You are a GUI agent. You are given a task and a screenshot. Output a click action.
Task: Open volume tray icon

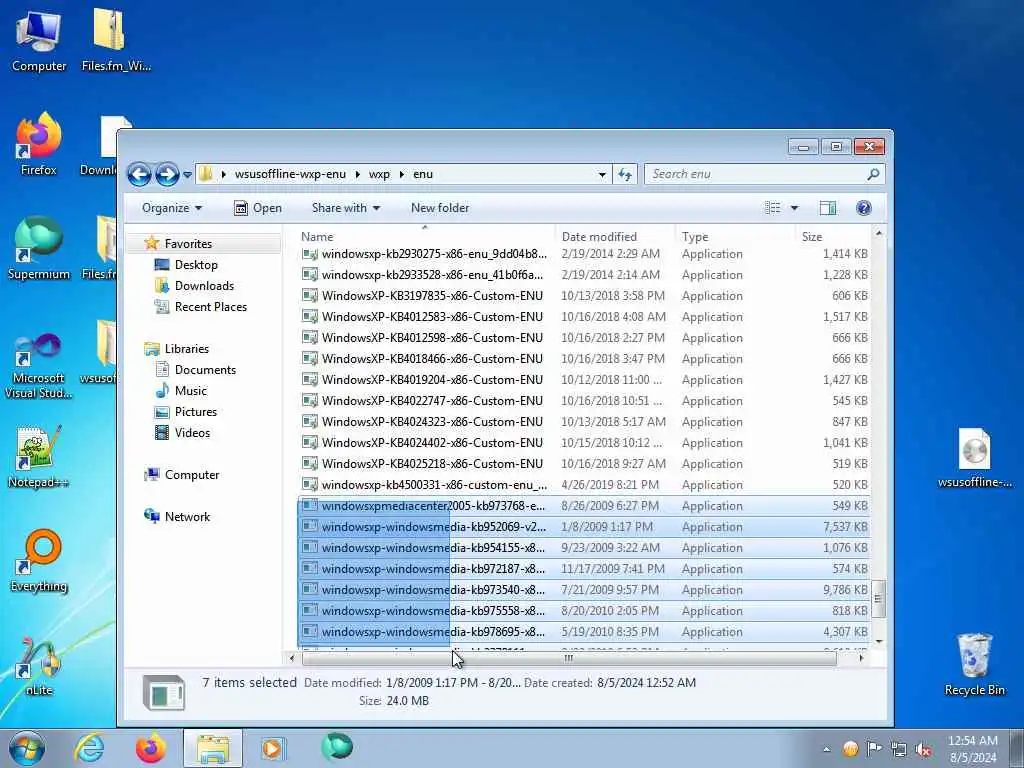[x=923, y=749]
